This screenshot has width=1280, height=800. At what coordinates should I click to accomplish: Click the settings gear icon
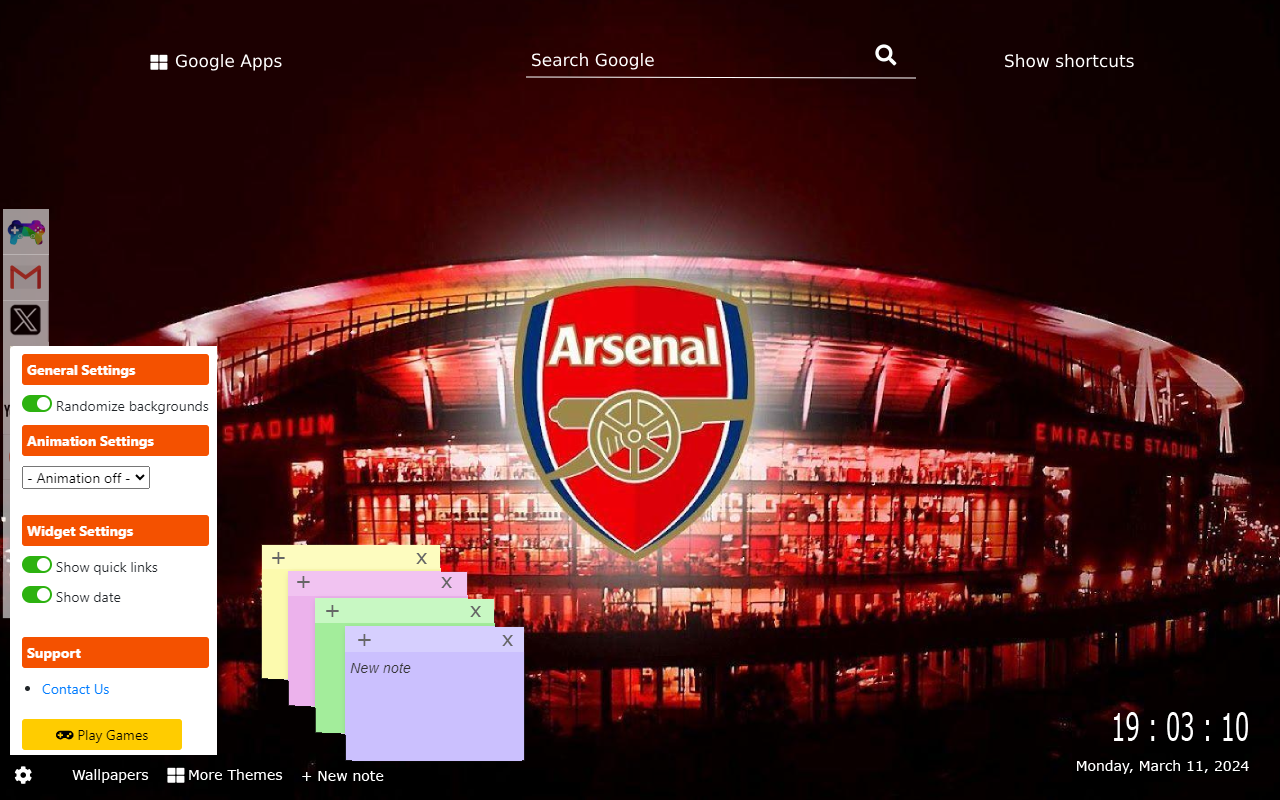click(23, 775)
